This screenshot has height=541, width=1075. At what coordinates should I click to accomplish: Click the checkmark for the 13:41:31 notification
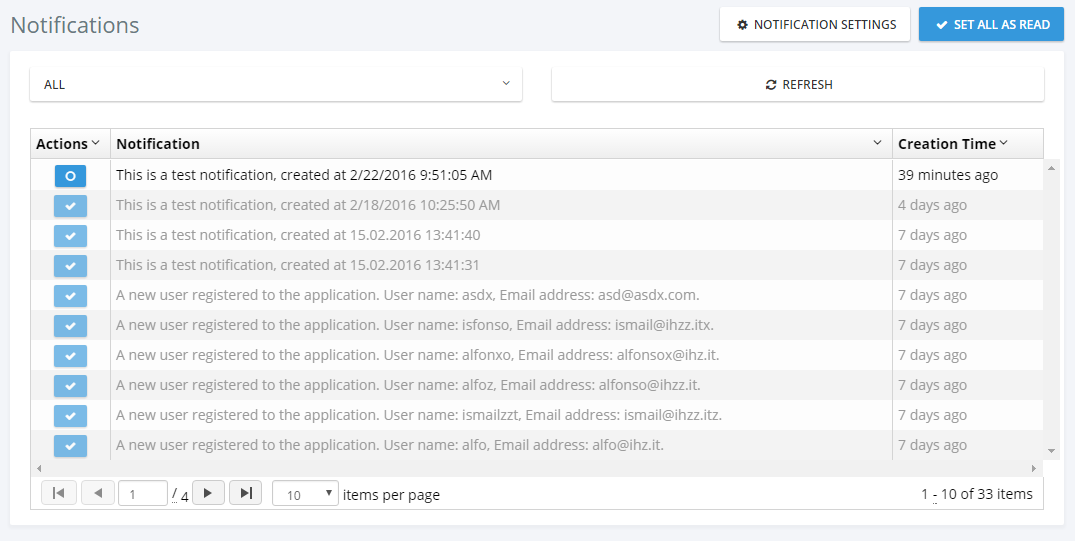[71, 266]
